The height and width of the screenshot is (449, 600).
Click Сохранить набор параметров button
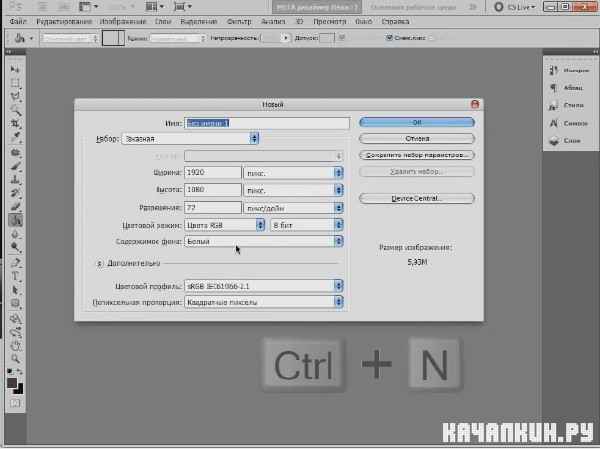(417, 155)
